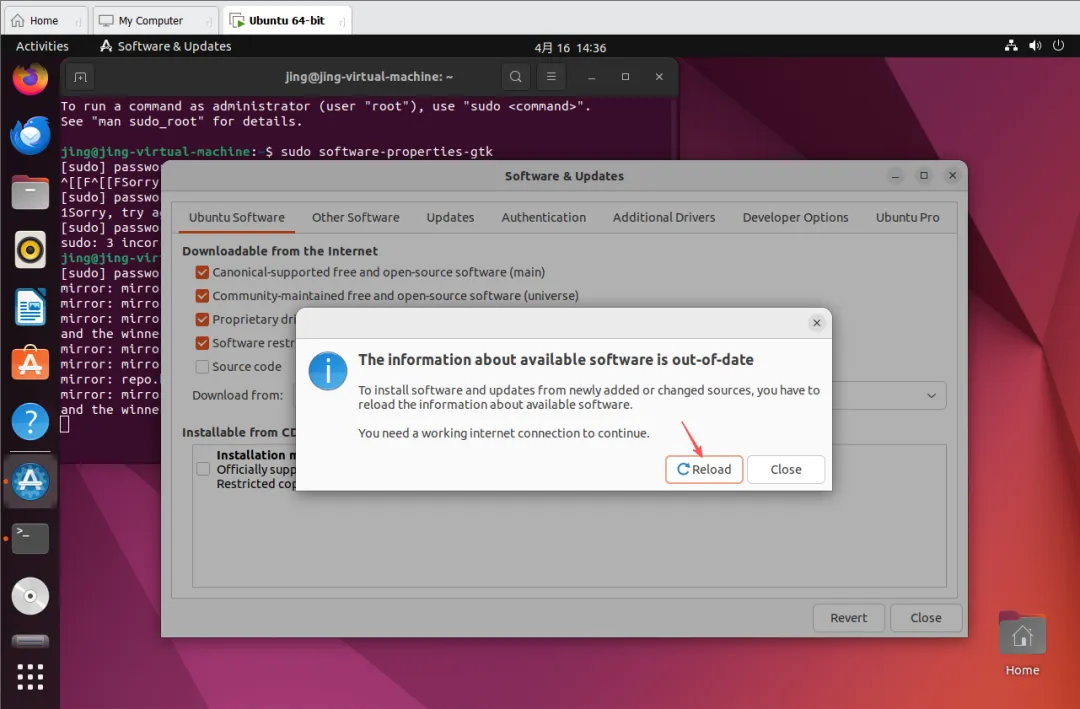Screen dimensions: 1080x709
Task: Select the Ubuntu 64-bit VMware tab
Action: coord(287,21)
